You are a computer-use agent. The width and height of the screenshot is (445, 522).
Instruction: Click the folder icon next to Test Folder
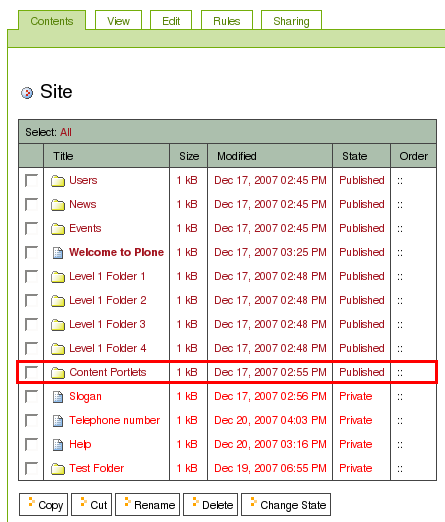(x=58, y=469)
